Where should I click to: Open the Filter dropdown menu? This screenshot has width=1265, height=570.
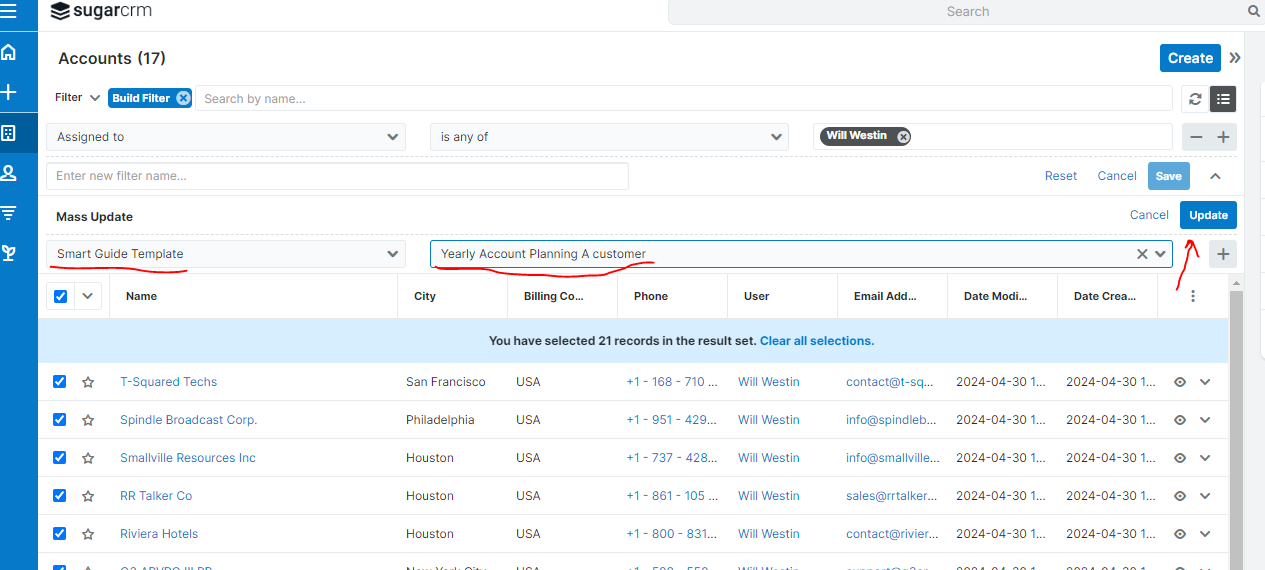(x=77, y=98)
